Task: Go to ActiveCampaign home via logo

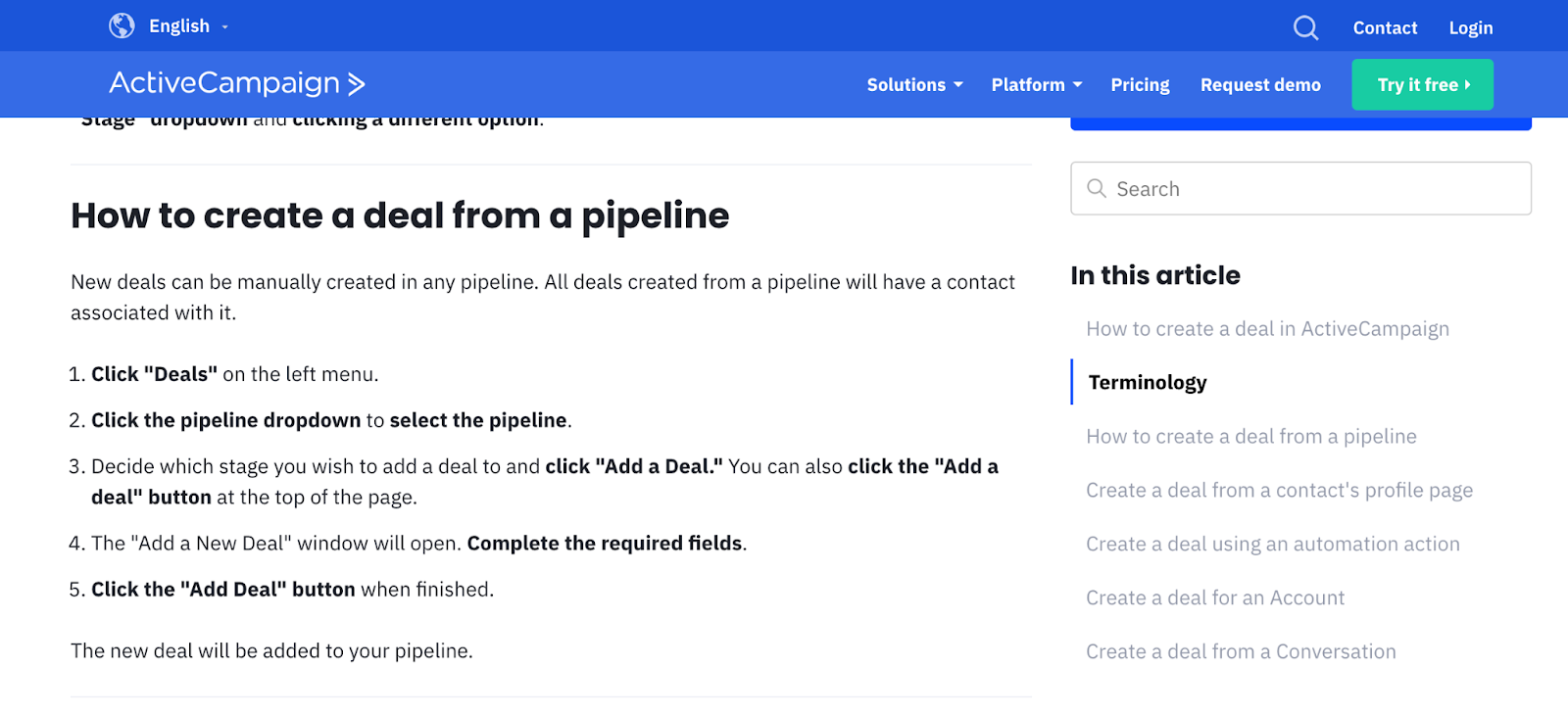Action: coord(237,83)
